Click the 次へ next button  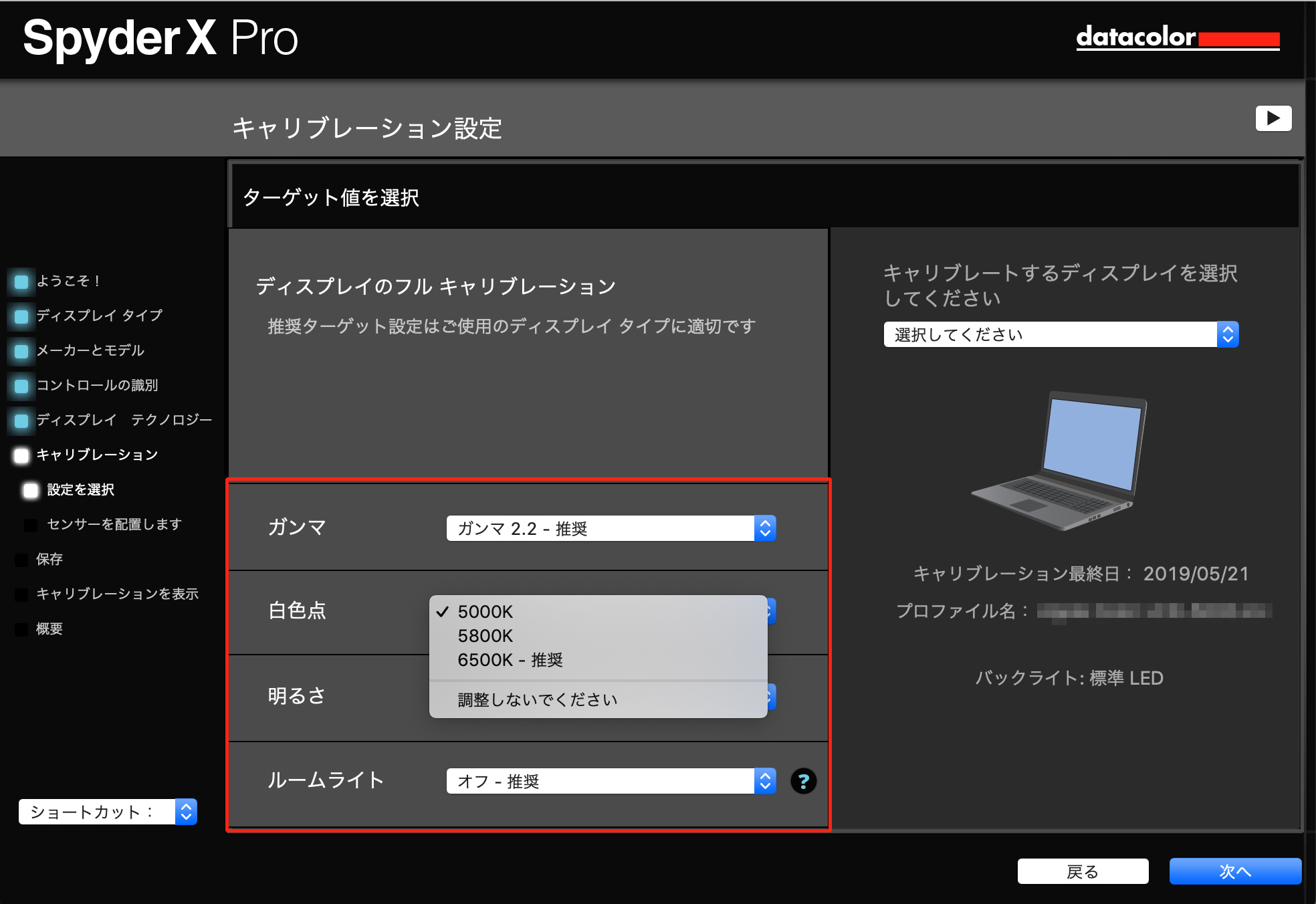coord(1235,871)
